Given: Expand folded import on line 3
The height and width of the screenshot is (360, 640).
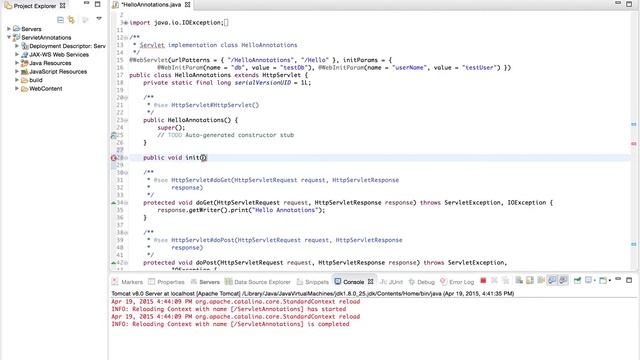Looking at the screenshot, I should [126, 23].
